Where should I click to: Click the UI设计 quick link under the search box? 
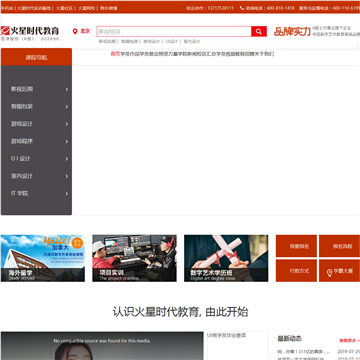172,42
